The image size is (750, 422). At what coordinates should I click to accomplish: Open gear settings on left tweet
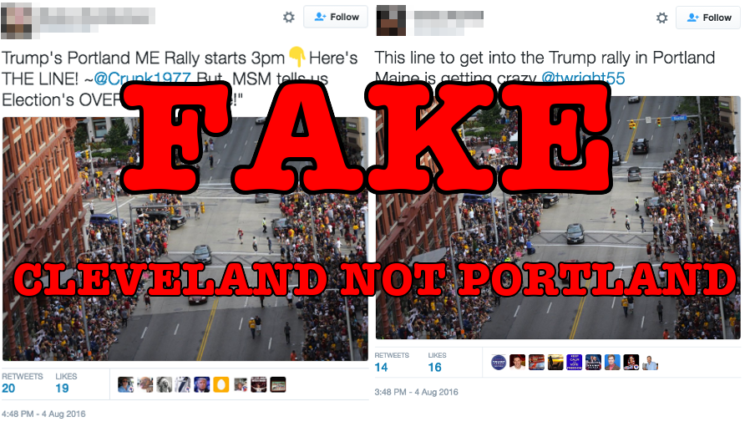pos(288,17)
